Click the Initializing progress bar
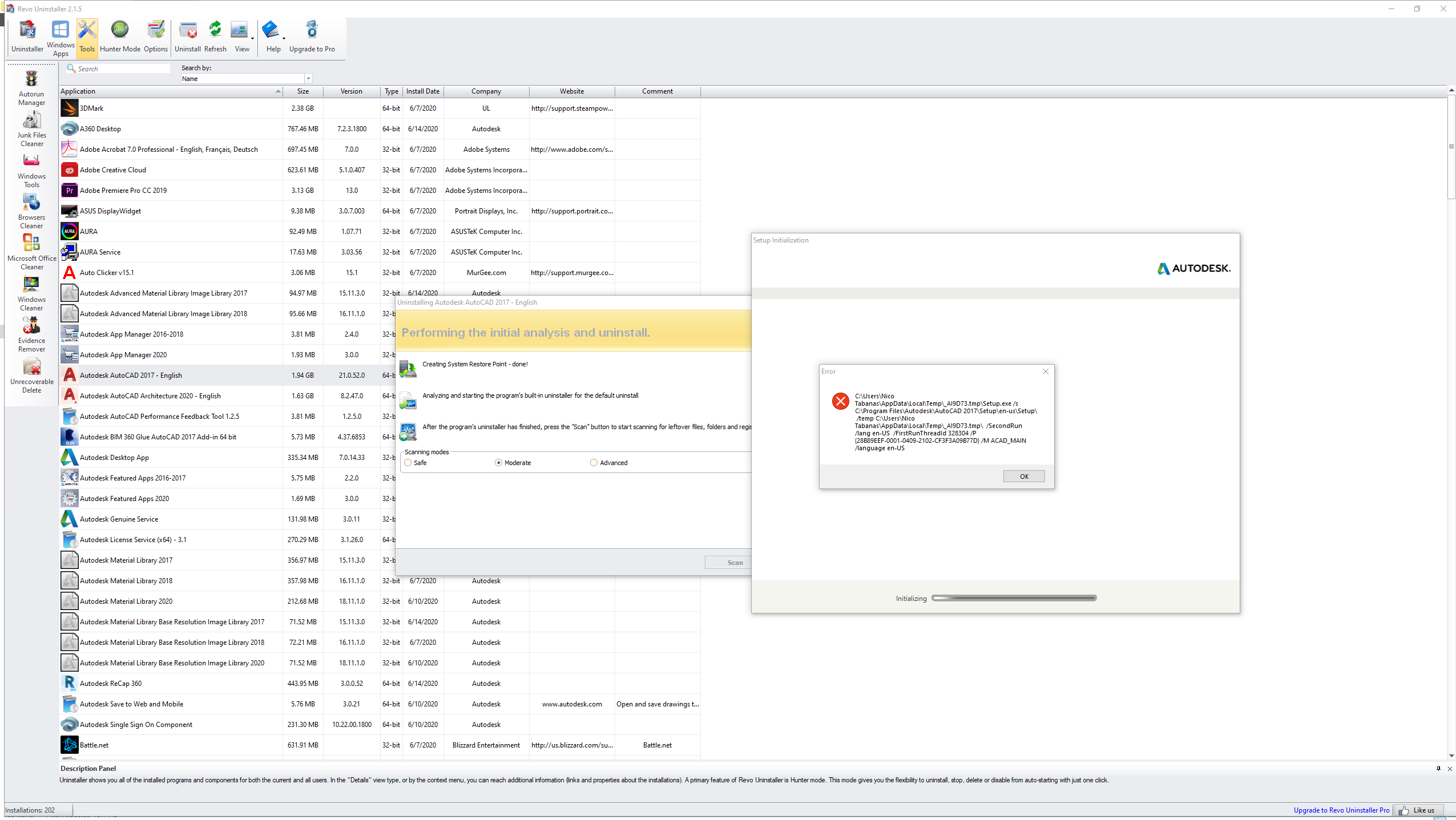 click(1014, 598)
